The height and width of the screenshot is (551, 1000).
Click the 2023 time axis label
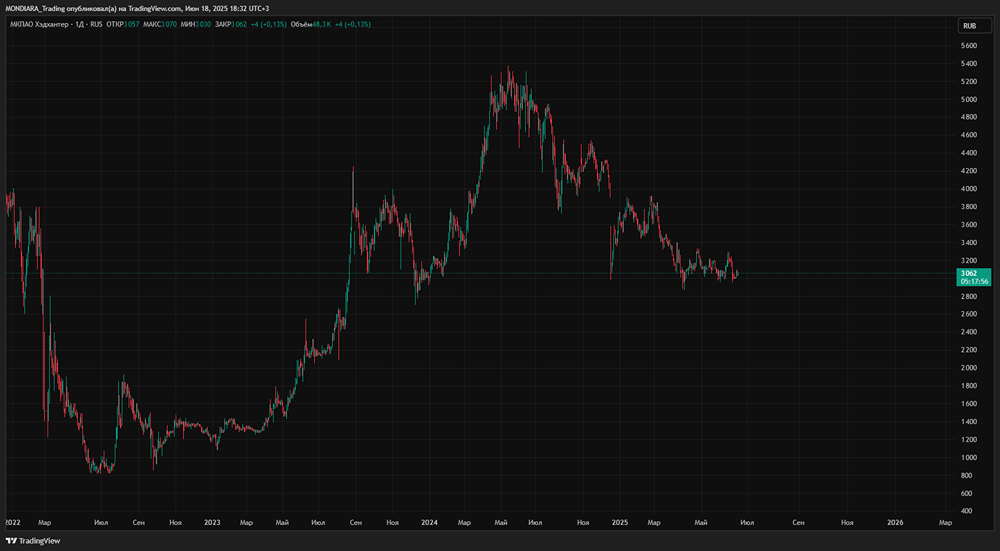pos(212,522)
